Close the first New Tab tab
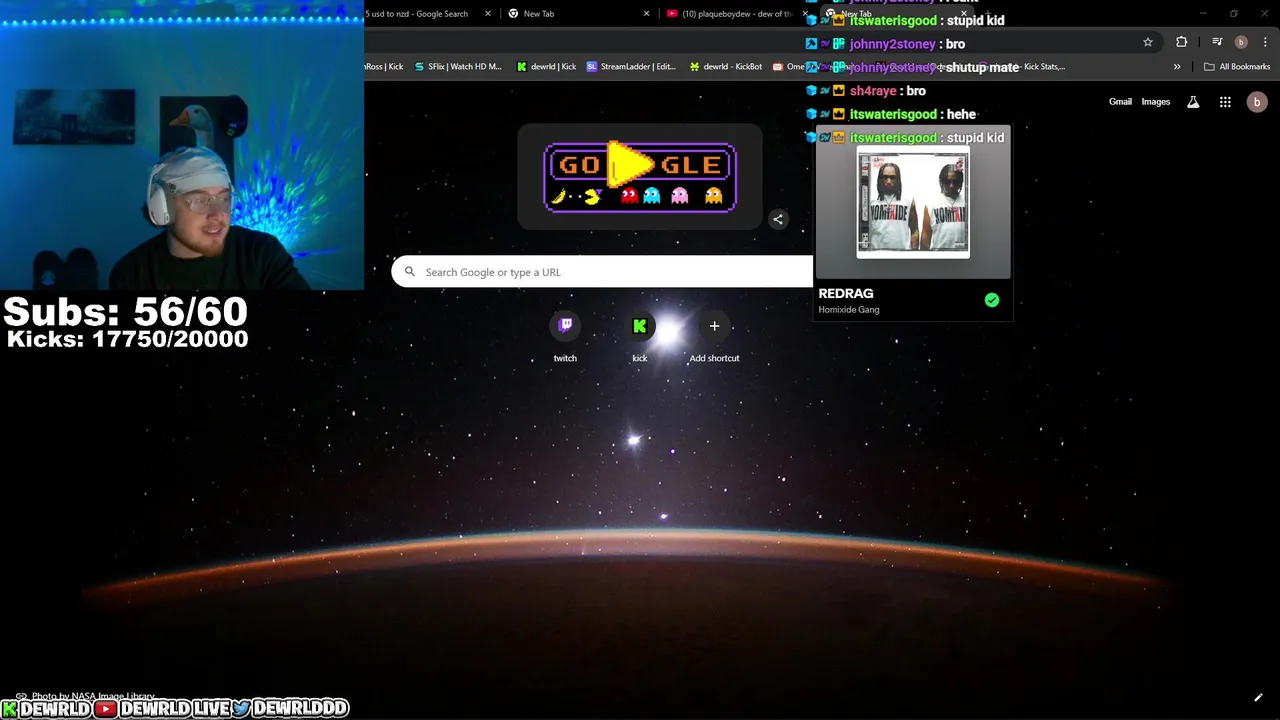 (x=646, y=14)
